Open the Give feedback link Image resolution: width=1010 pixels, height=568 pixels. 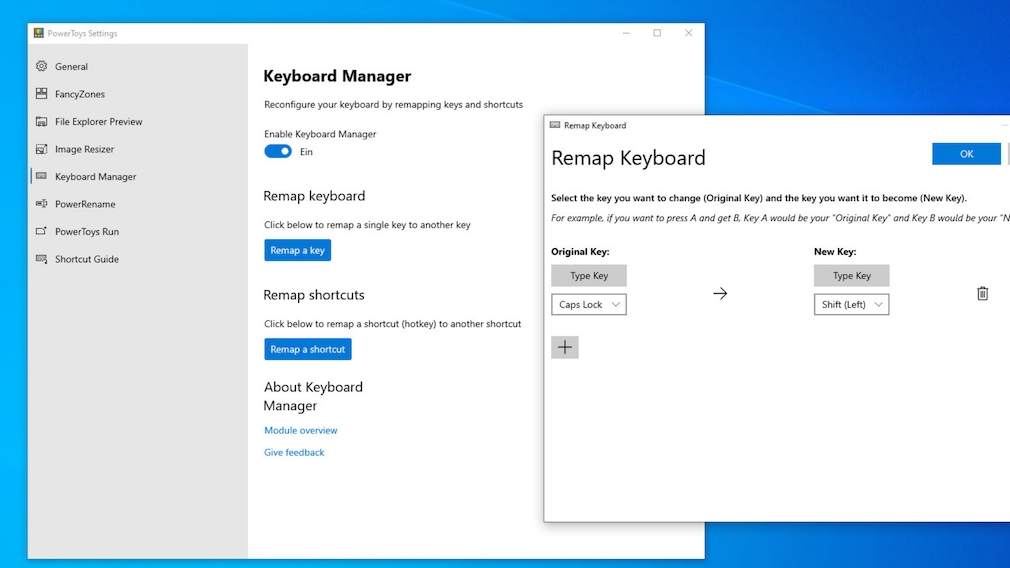click(x=294, y=452)
